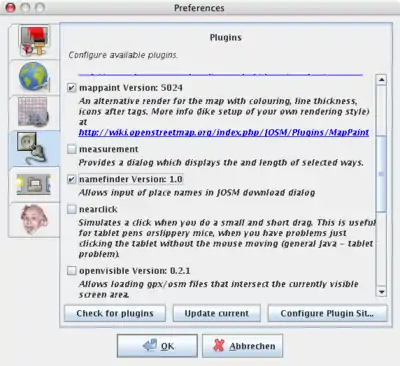Uncheck the mappaint plugin checkbox
The image size is (400, 366).
point(72,88)
